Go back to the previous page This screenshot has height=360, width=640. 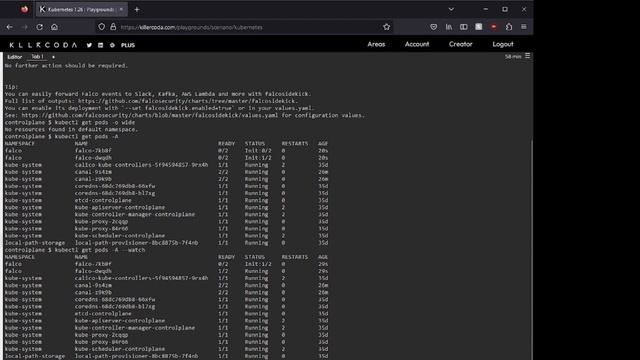point(9,27)
